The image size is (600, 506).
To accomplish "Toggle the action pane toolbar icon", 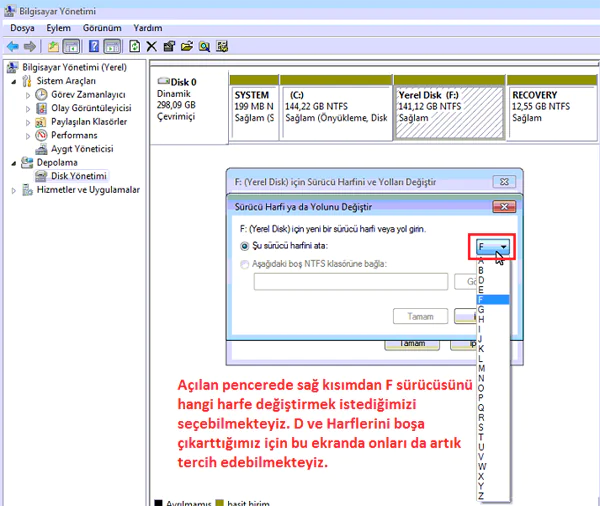I will [112, 47].
